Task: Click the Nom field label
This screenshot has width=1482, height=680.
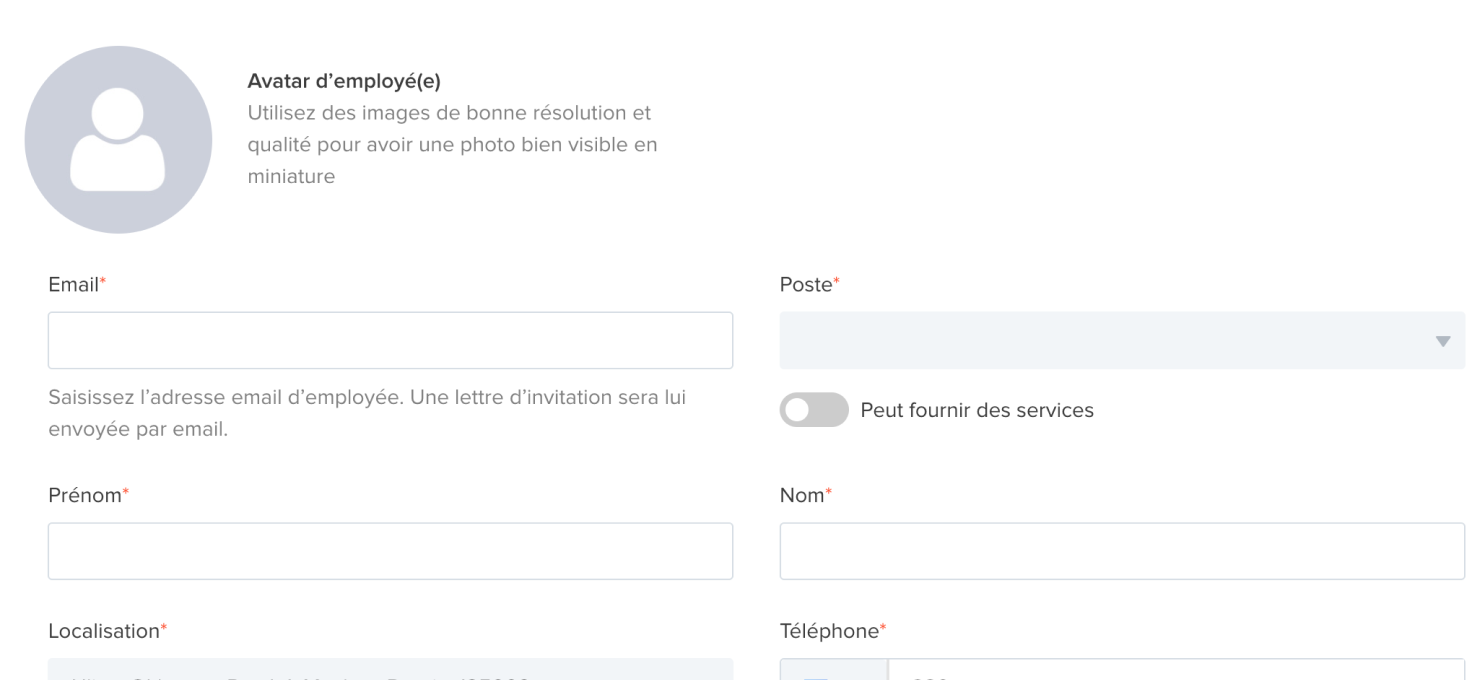Action: pos(801,495)
